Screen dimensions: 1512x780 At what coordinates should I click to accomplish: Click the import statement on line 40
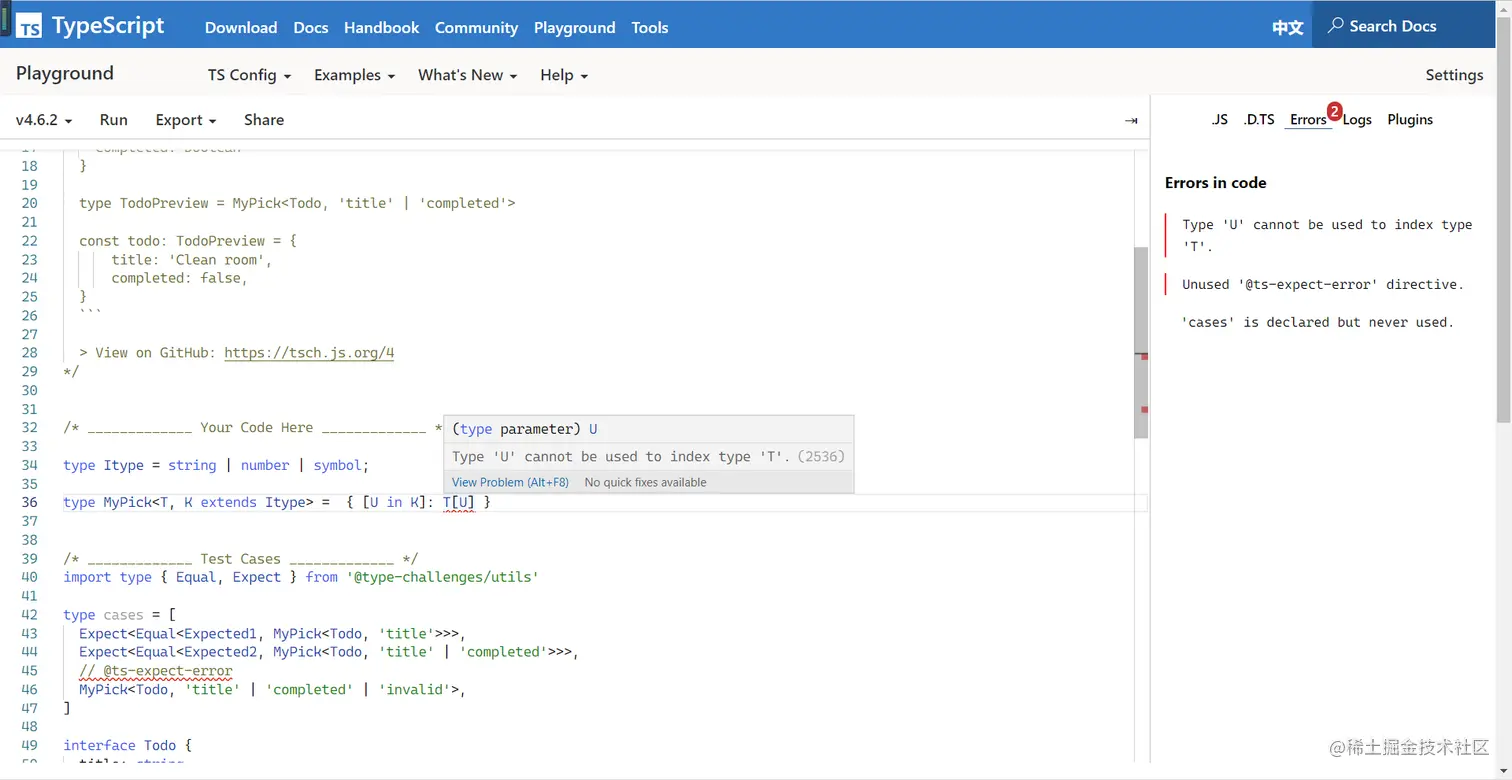301,577
